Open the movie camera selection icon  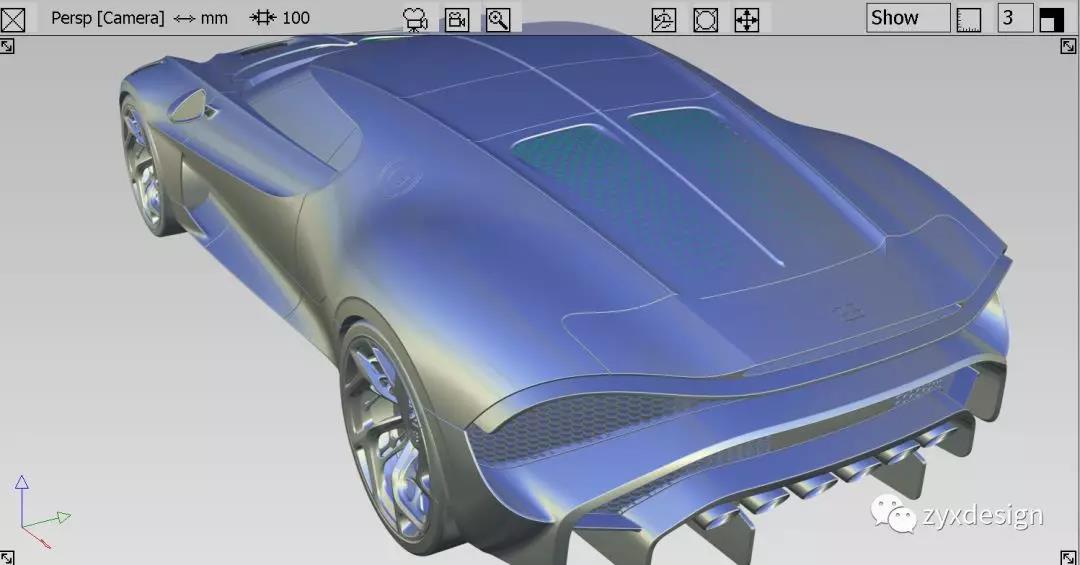[415, 20]
